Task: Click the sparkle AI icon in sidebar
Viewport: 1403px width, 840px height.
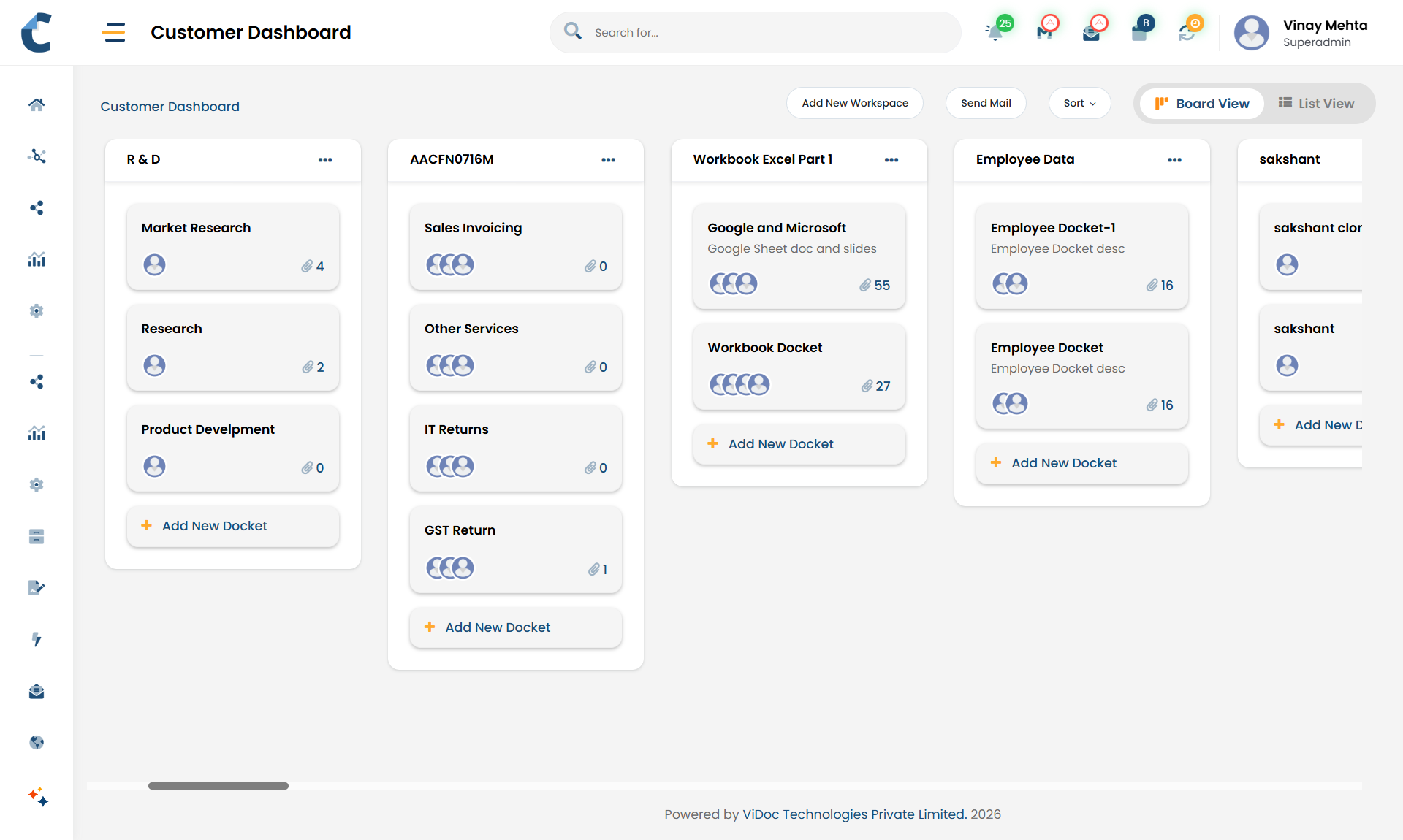Action: (x=38, y=796)
